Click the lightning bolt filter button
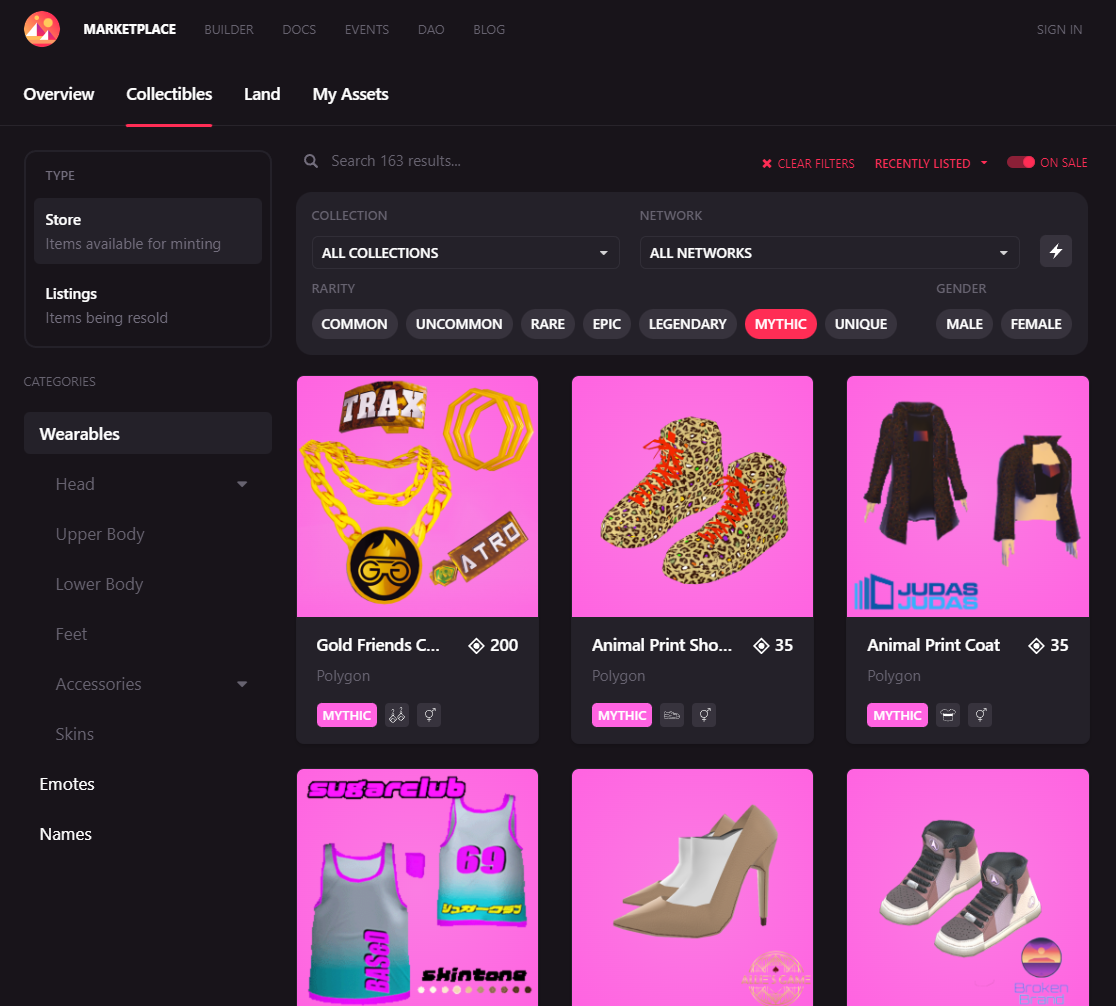The image size is (1116, 1006). (1056, 251)
